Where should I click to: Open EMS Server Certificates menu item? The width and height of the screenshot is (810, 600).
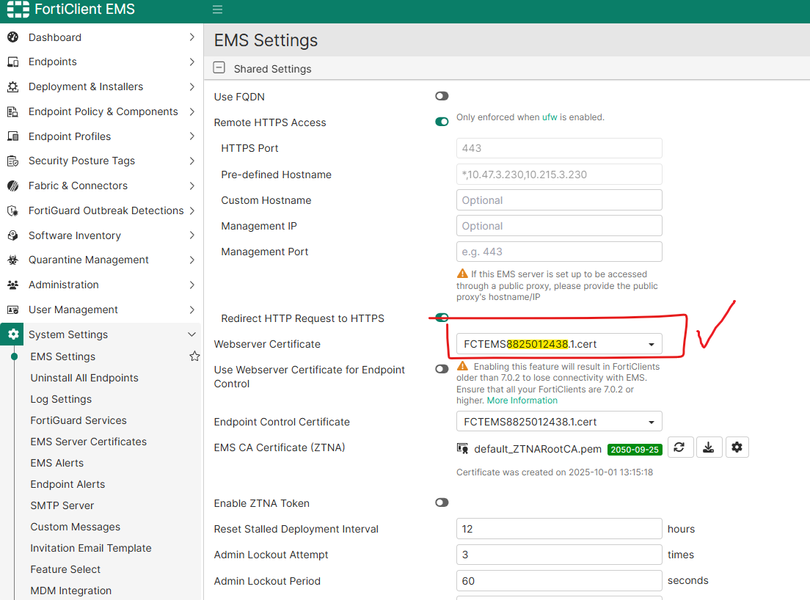pyautogui.click(x=88, y=442)
